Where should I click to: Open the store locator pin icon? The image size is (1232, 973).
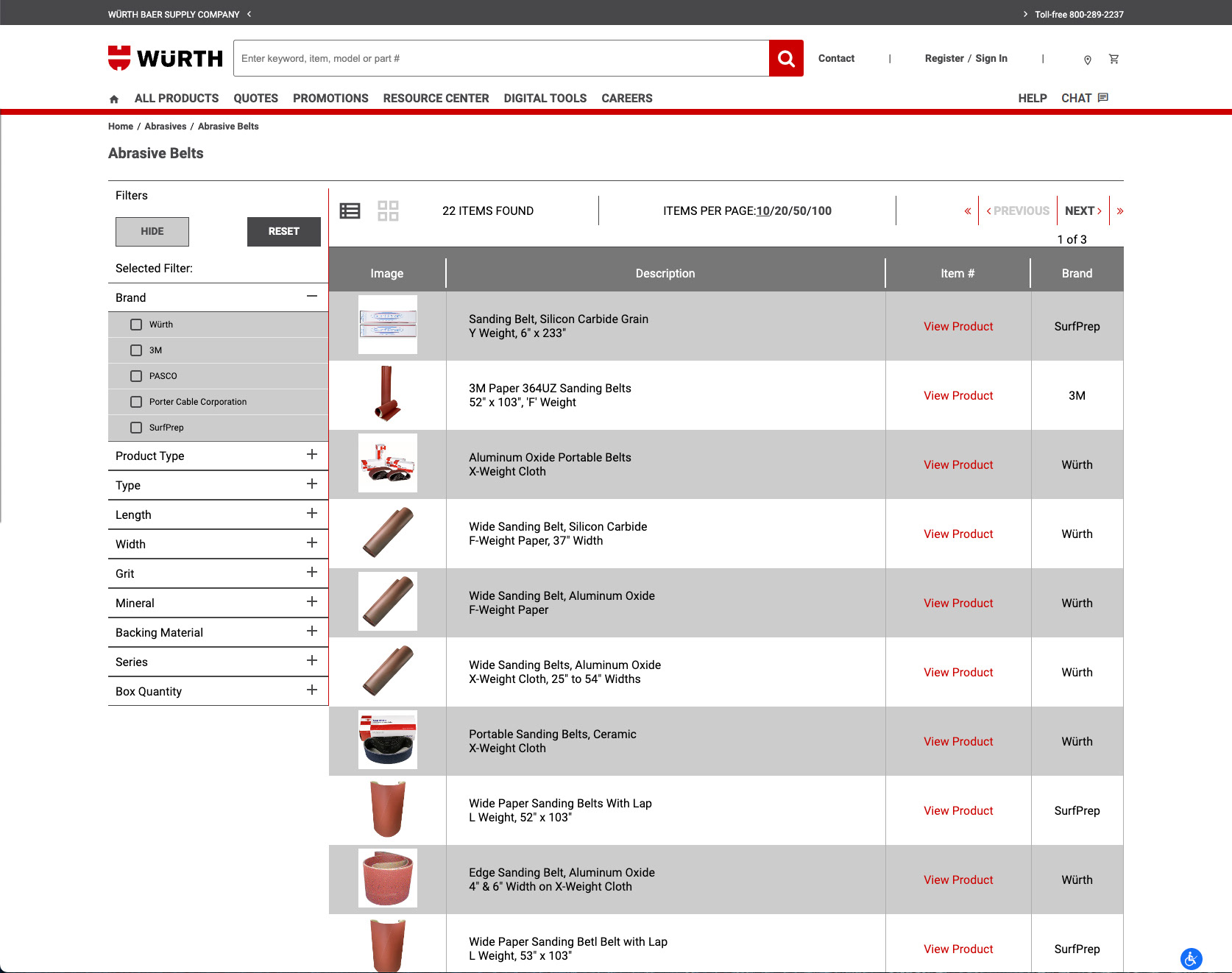1088,60
